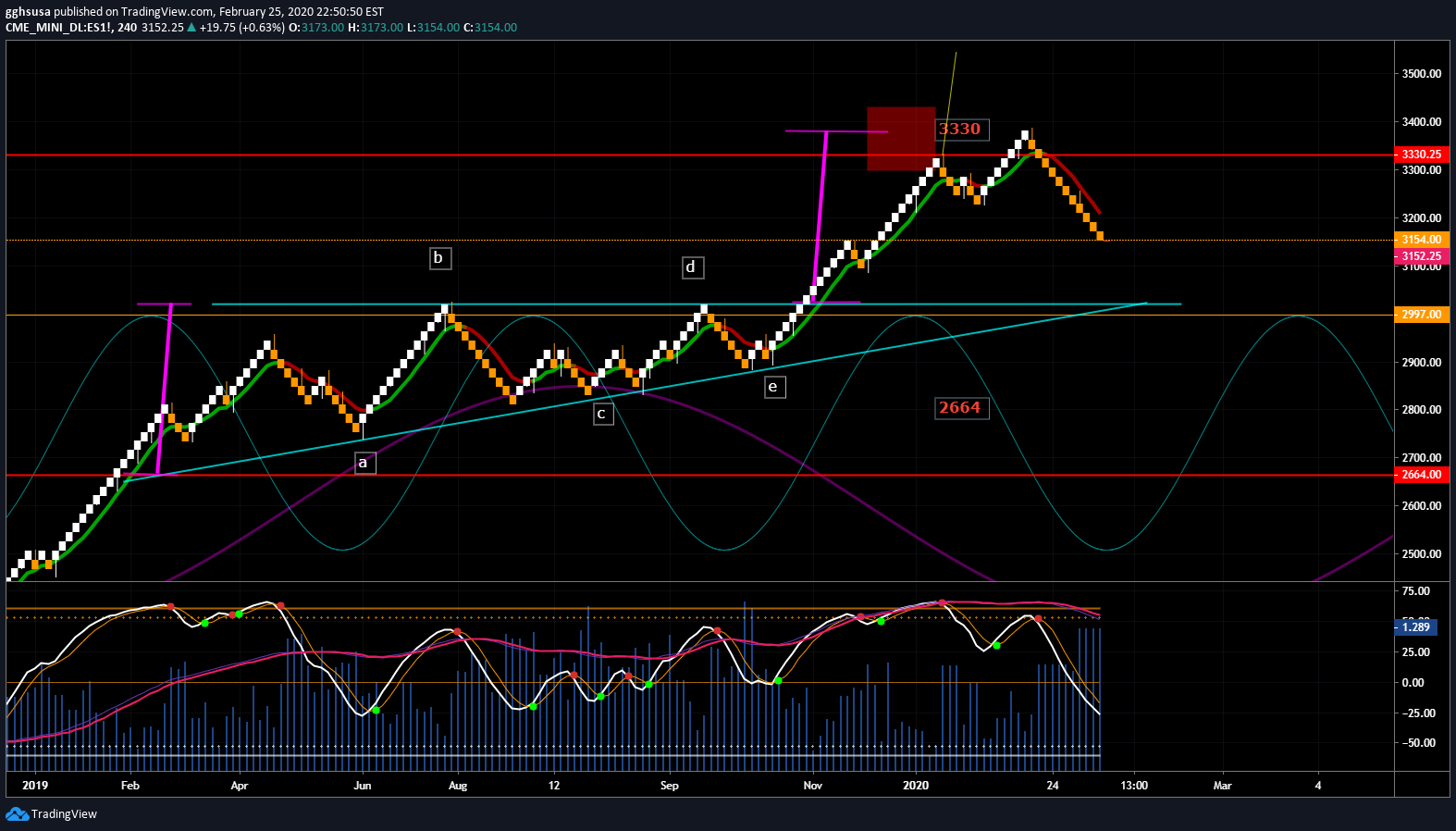Click wave label d
Screen dimensions: 1456x831
click(691, 268)
